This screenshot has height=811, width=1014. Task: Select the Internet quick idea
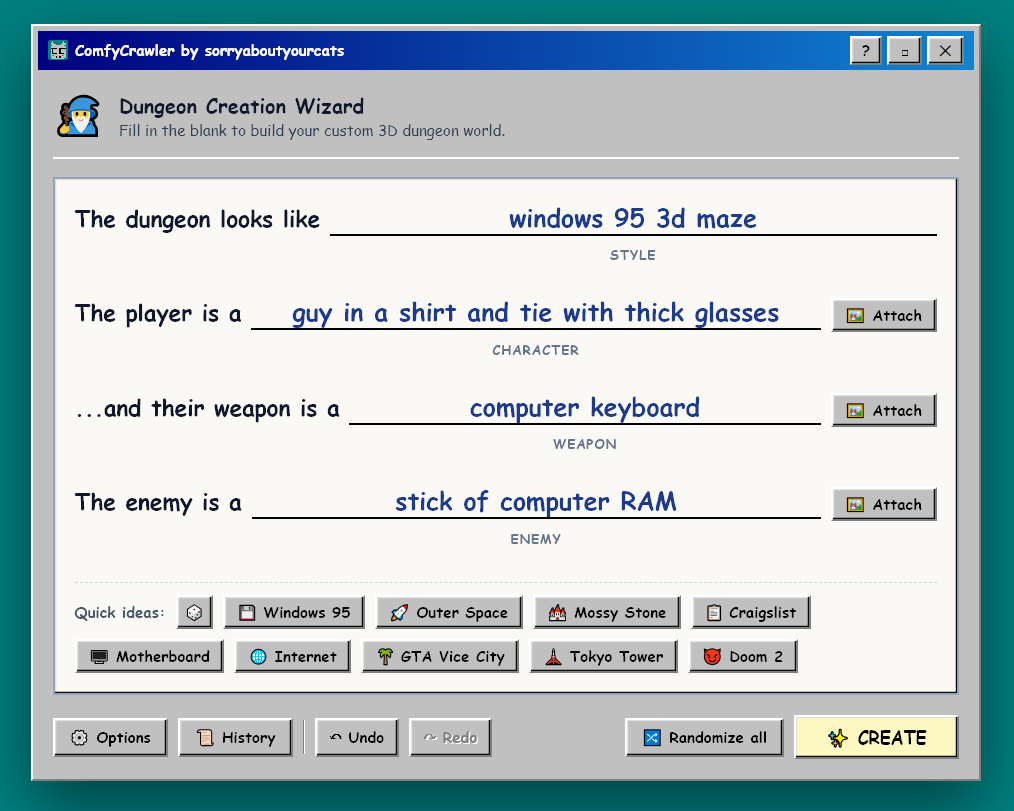(x=293, y=656)
